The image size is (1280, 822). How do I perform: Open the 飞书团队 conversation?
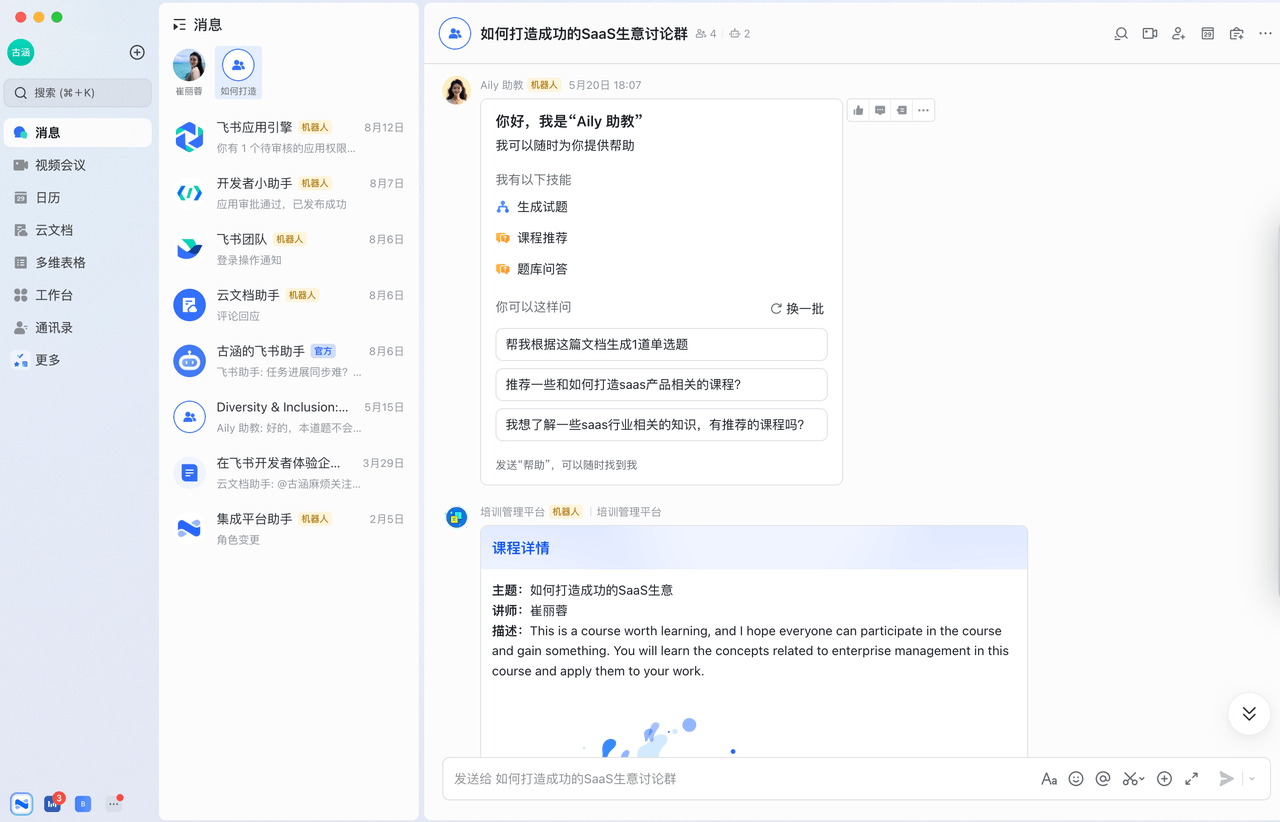pos(289,250)
